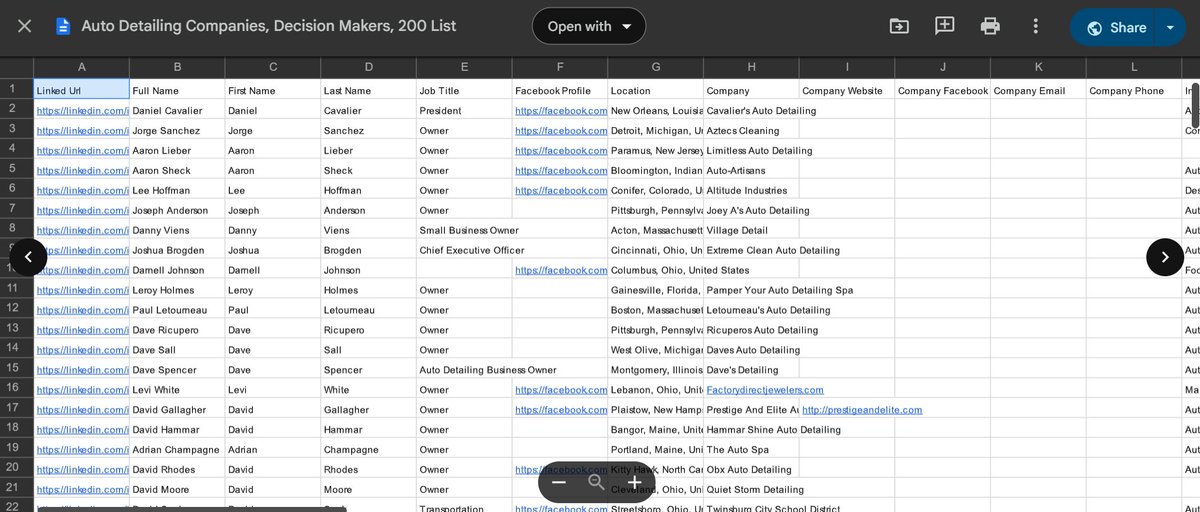Click the 'Joseph Anderson' full name cell
1200x512 pixels.
click(177, 210)
